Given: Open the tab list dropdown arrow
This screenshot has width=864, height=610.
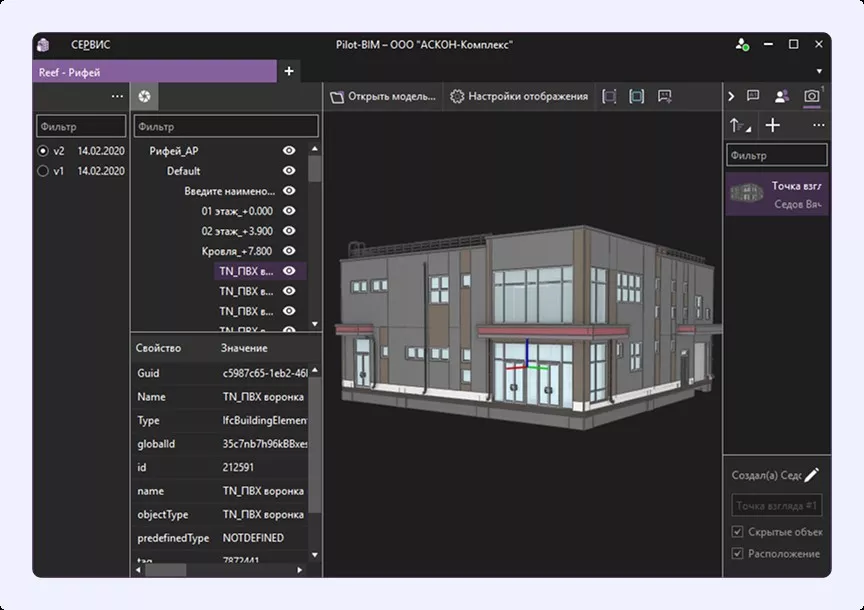Looking at the screenshot, I should click(x=819, y=72).
